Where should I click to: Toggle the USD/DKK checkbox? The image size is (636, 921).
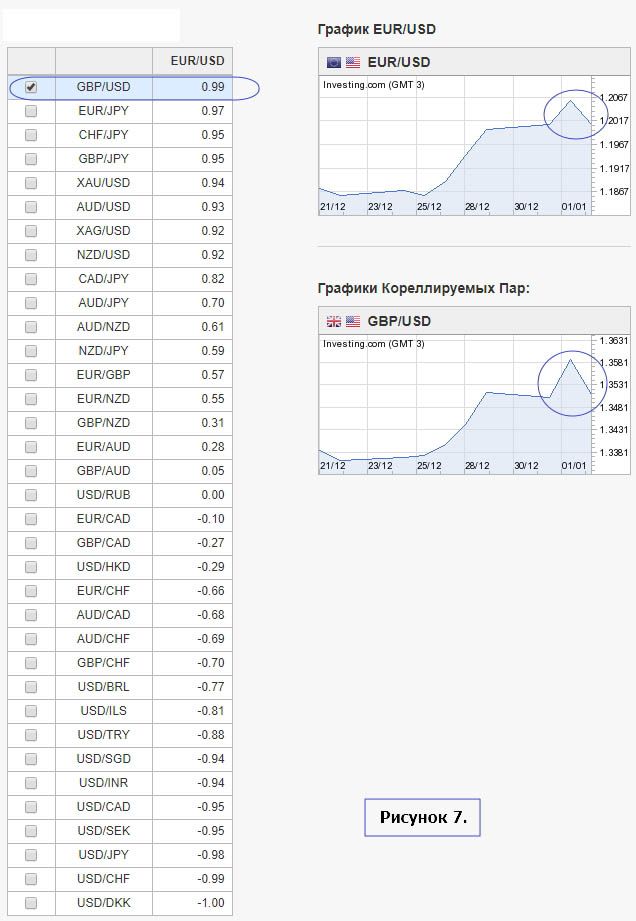[x=31, y=903]
